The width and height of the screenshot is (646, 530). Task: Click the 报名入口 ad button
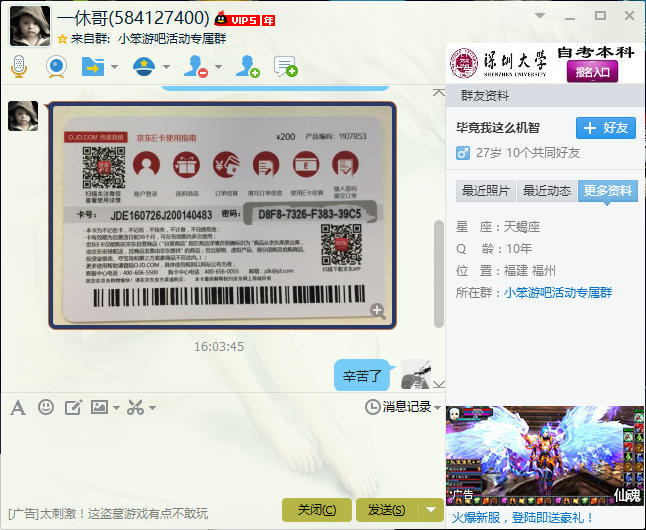(592, 72)
